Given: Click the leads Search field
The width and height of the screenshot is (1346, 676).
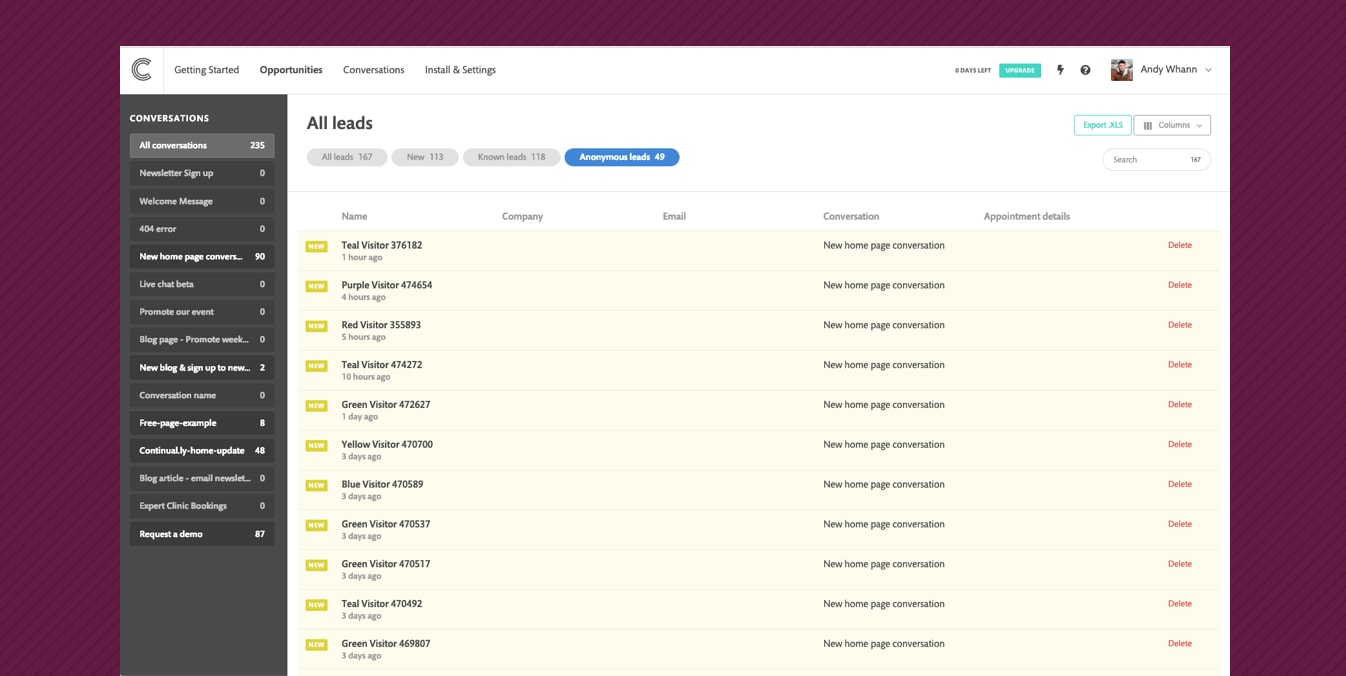Looking at the screenshot, I should pyautogui.click(x=1156, y=159).
